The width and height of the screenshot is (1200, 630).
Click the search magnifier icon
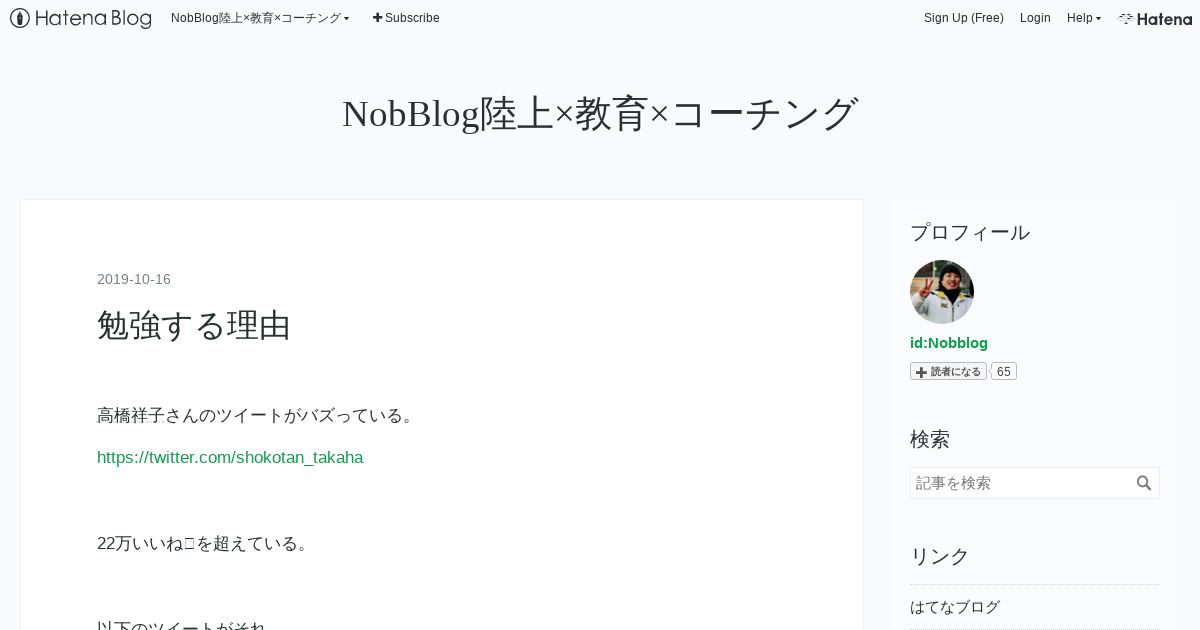(x=1144, y=483)
